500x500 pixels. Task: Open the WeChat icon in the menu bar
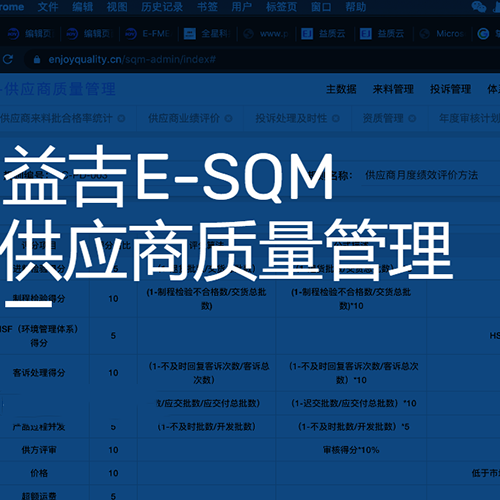pyautogui.click(x=479, y=7)
